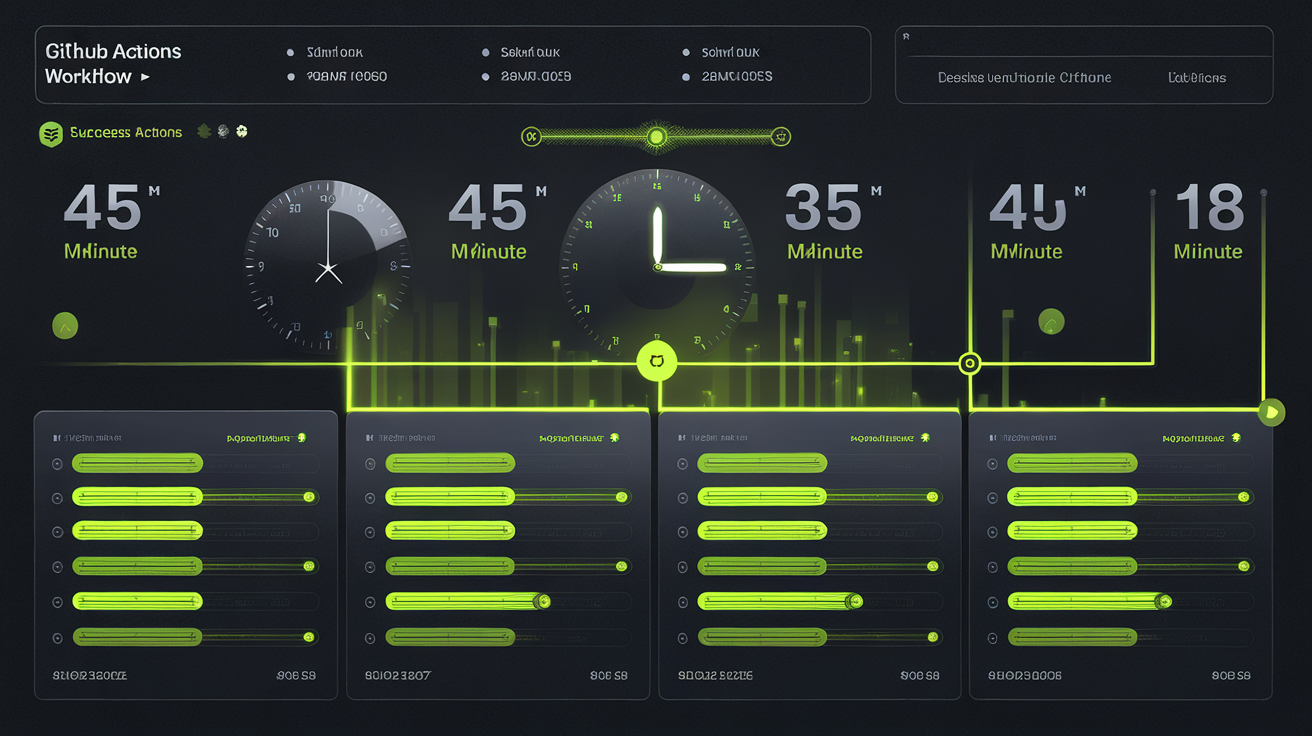Click the green circle icon below the leftmost 45 stat
Viewport: 1312px width, 736px height.
(65, 325)
